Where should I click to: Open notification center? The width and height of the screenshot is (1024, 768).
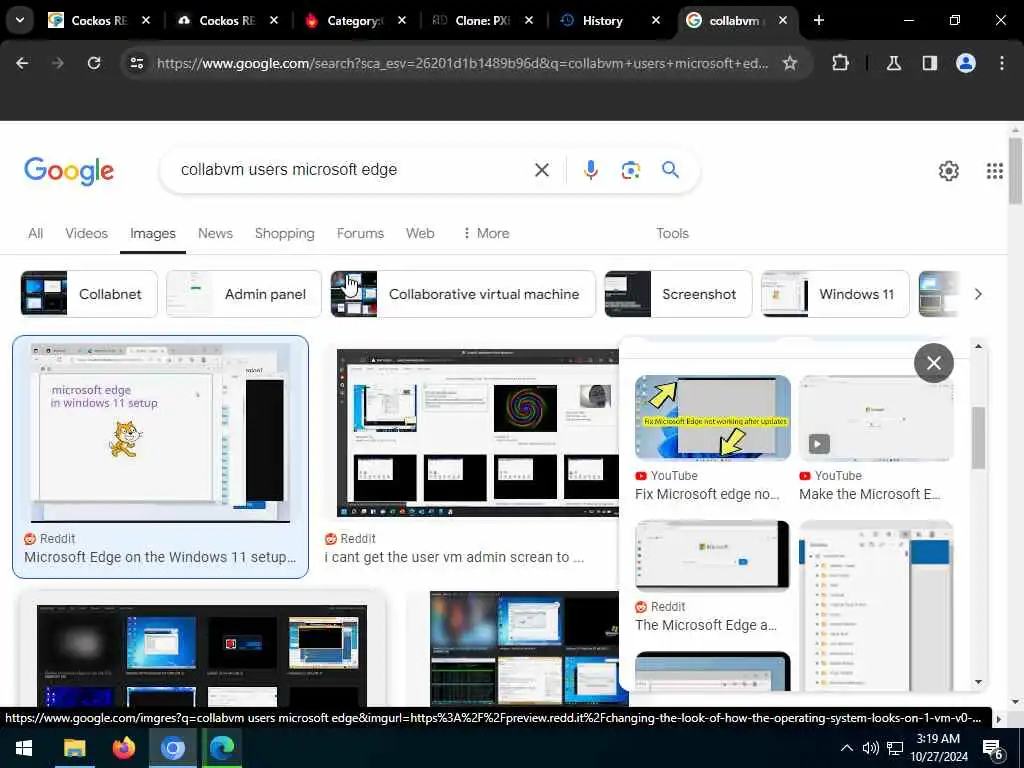tap(993, 750)
